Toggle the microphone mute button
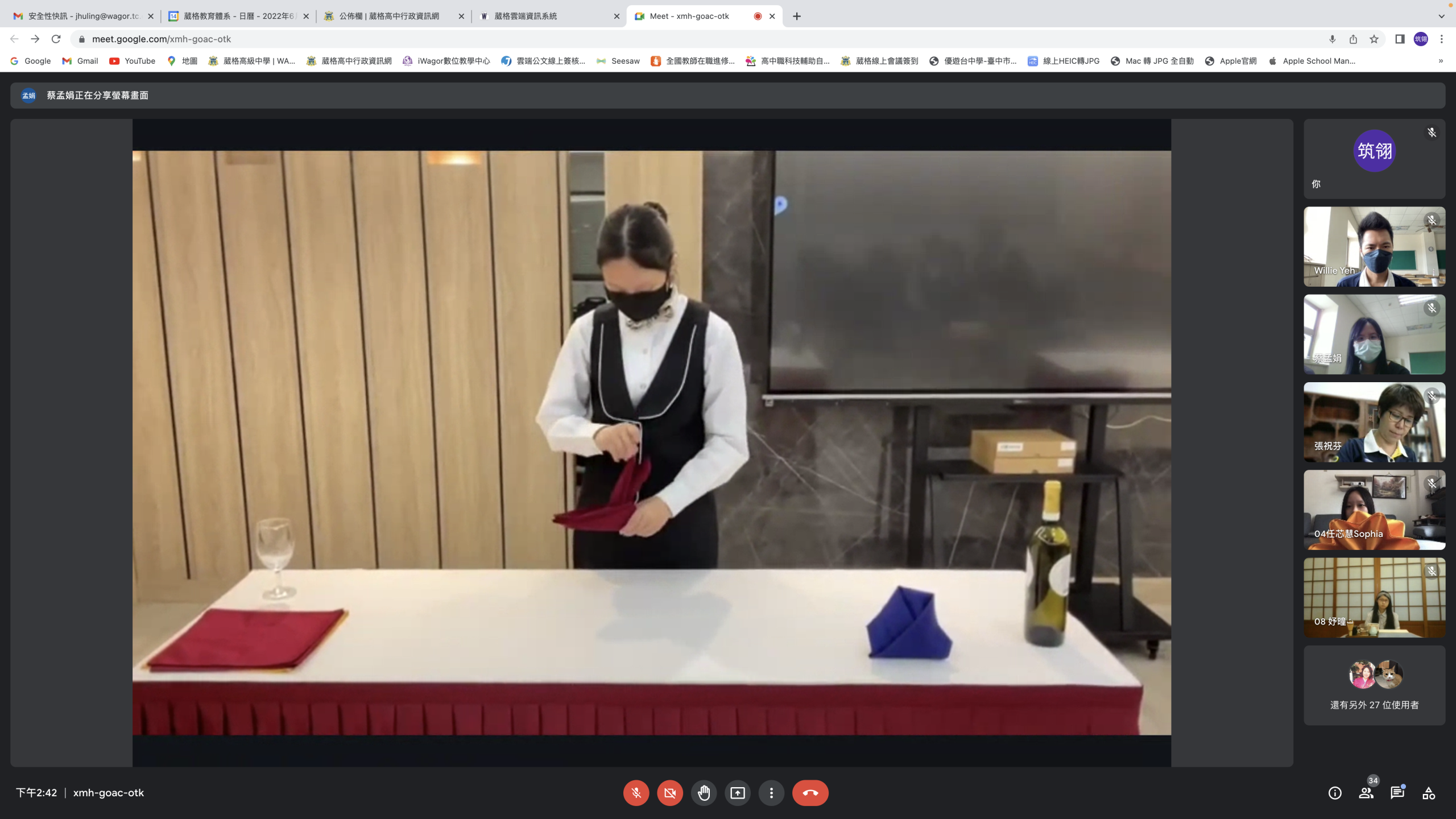This screenshot has height=819, width=1456. [636, 793]
